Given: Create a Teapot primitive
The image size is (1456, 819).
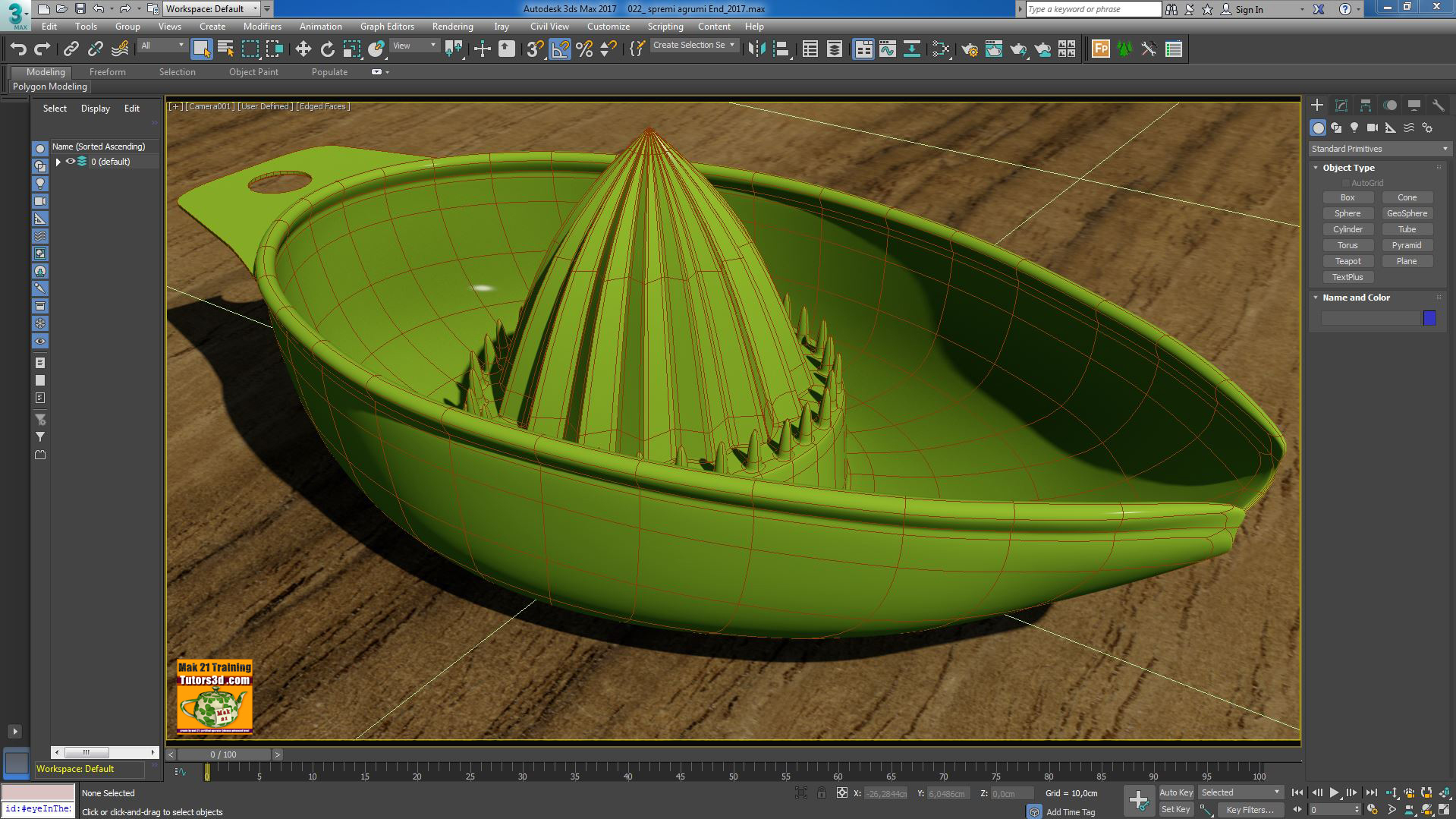Looking at the screenshot, I should [x=1348, y=260].
